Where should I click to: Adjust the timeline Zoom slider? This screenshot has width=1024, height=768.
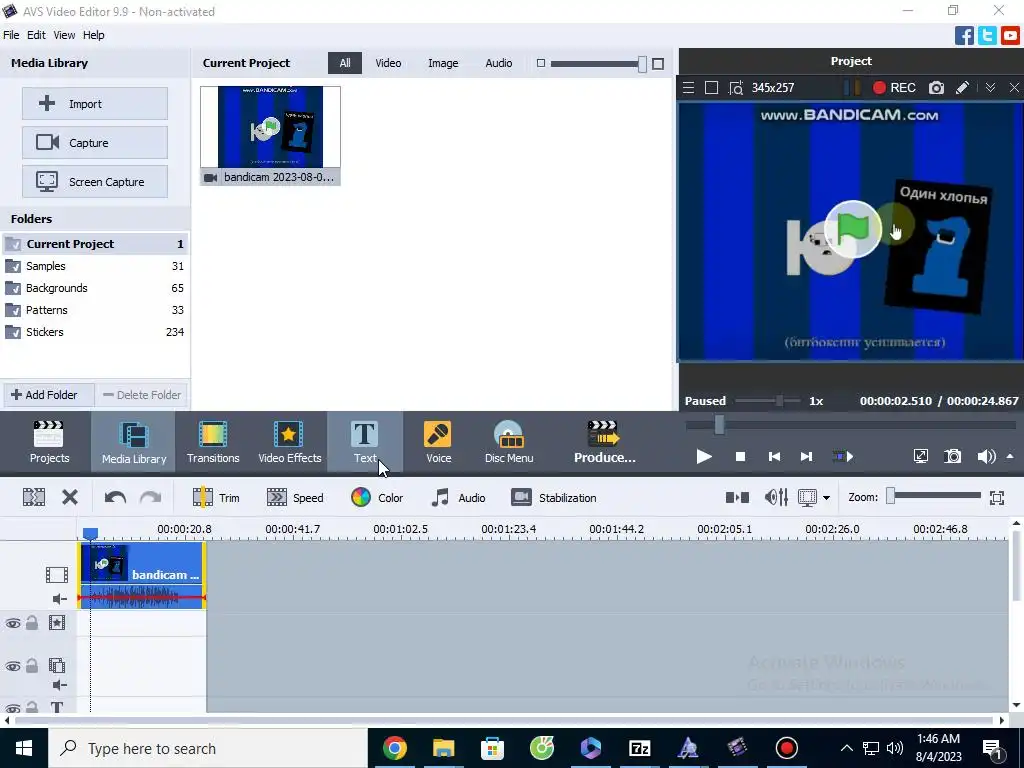[890, 497]
